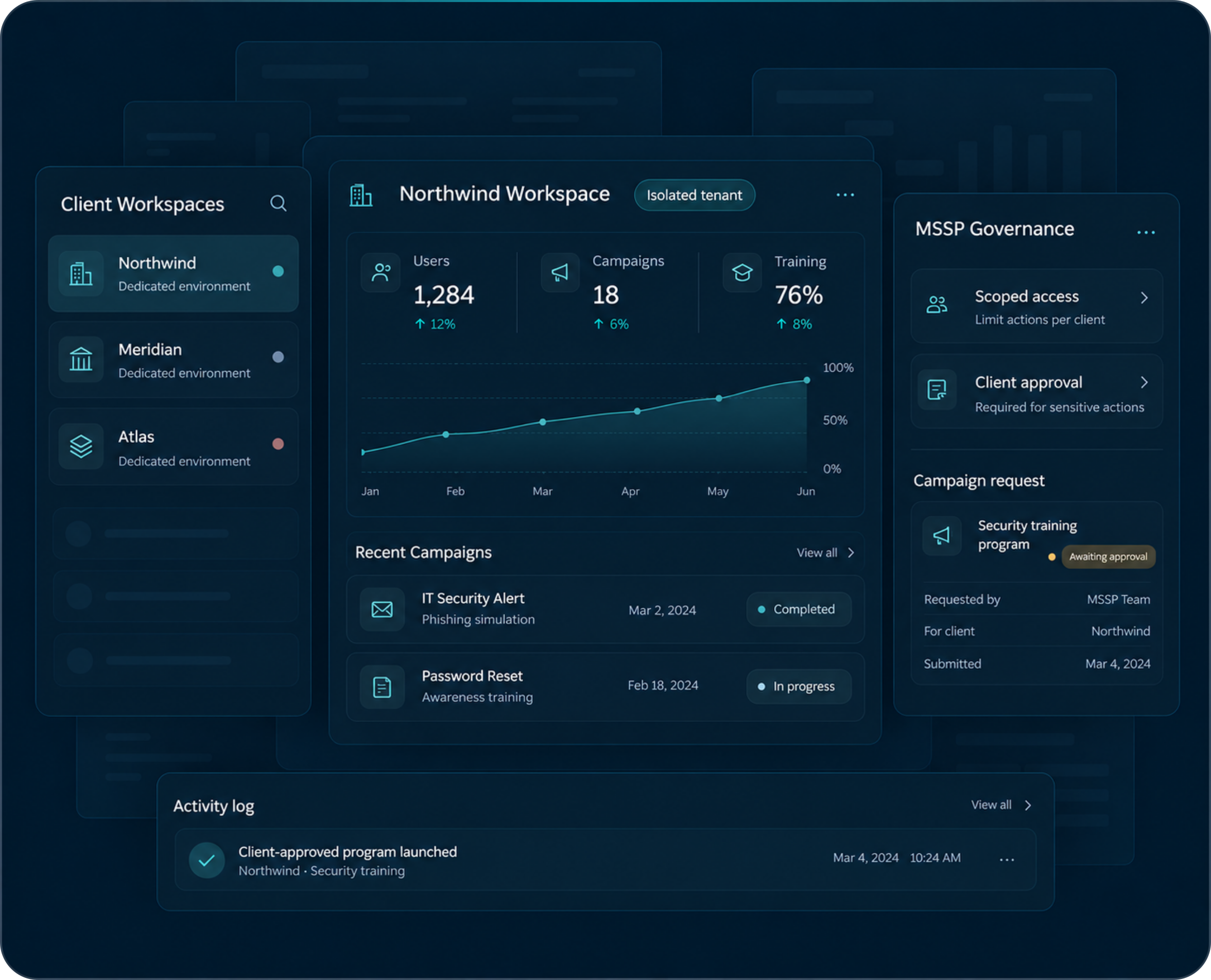Click the Northwind Workspace header building icon
This screenshot has width=1211, height=980.
tap(361, 195)
